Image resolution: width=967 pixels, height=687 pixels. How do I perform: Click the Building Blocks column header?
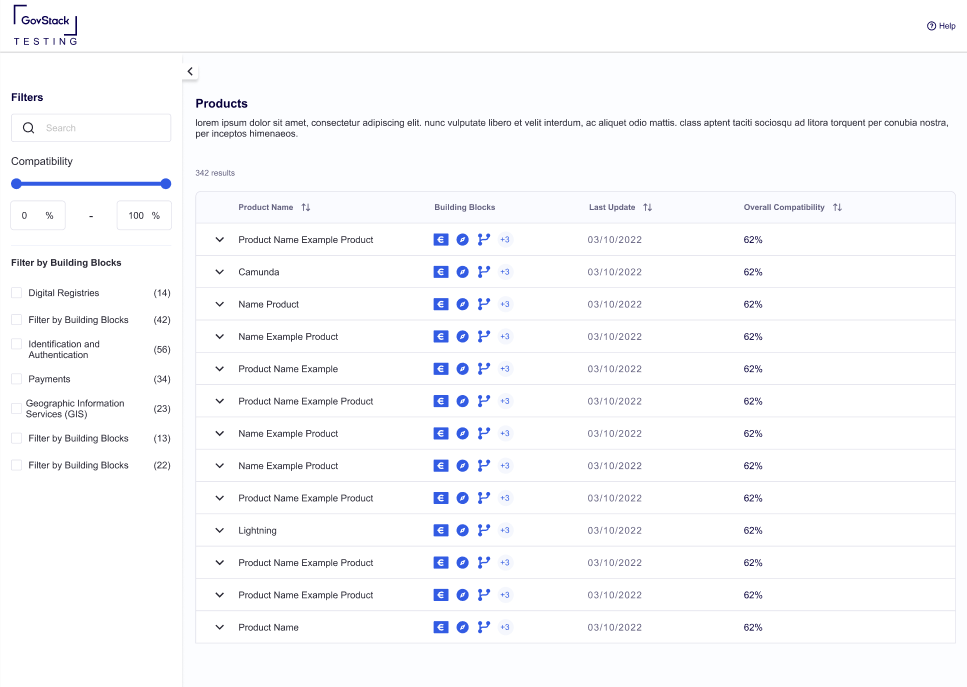point(464,207)
